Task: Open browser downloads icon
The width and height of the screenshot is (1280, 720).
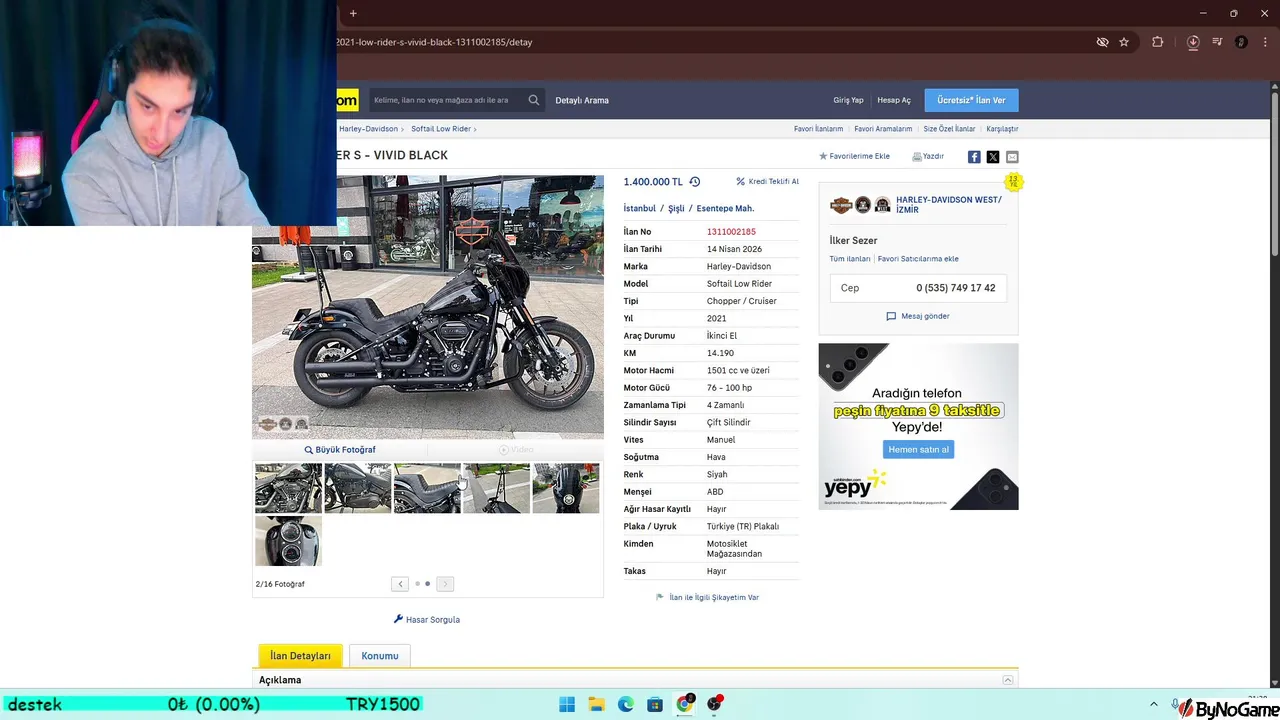Action: (x=1193, y=42)
